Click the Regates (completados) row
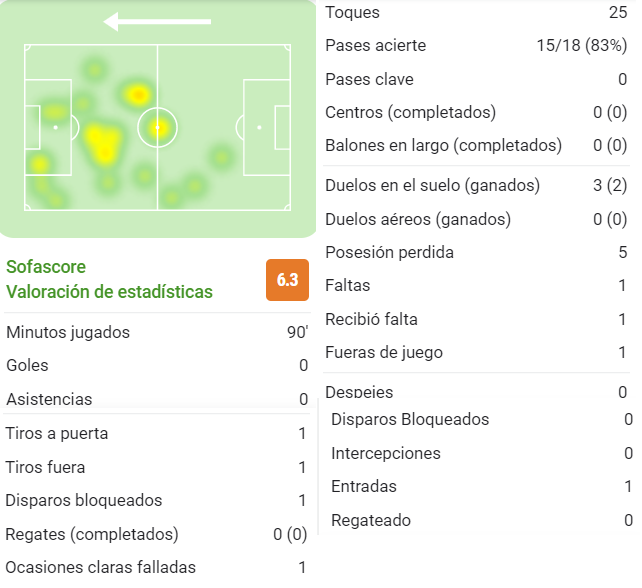 156,534
